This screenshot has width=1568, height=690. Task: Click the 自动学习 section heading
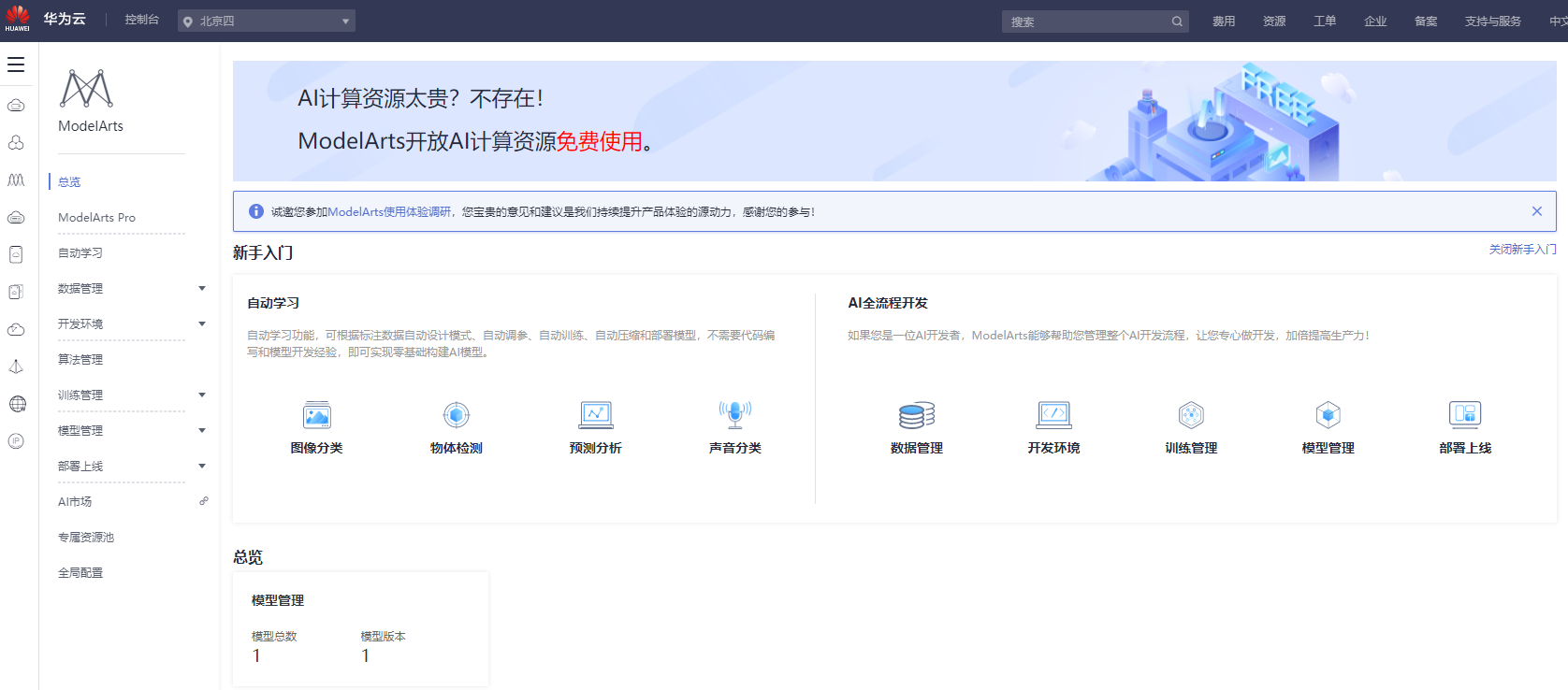pyautogui.click(x=273, y=303)
